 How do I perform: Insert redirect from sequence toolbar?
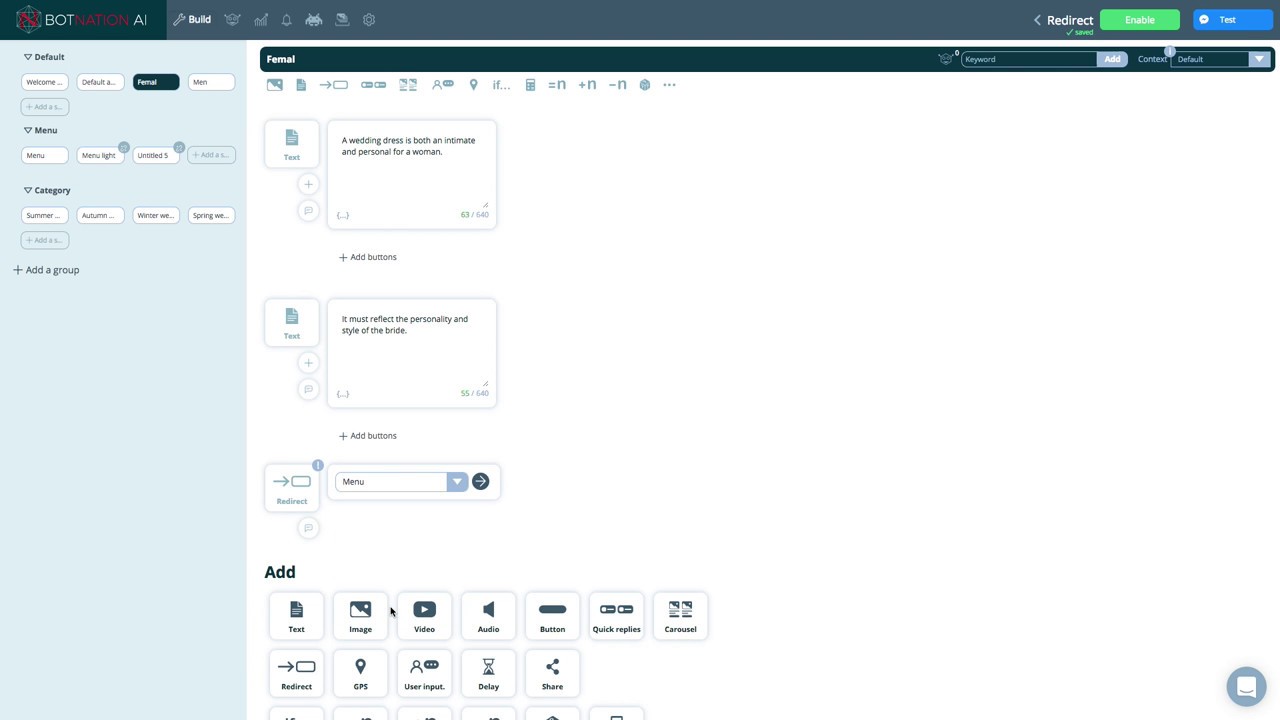tap(334, 85)
